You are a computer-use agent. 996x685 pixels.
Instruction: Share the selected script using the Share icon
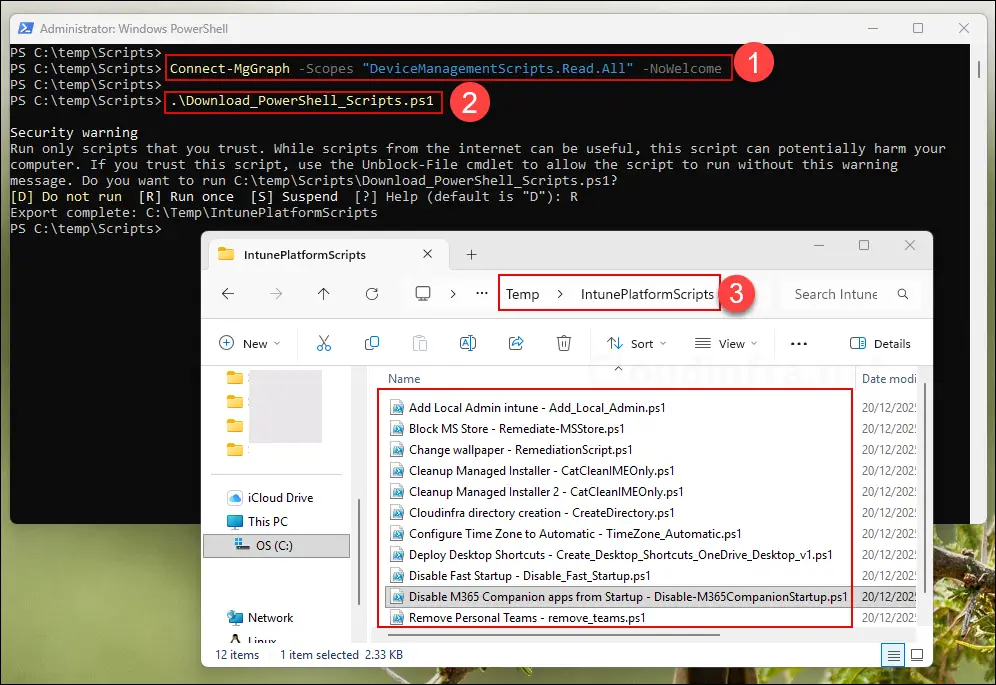(516, 343)
